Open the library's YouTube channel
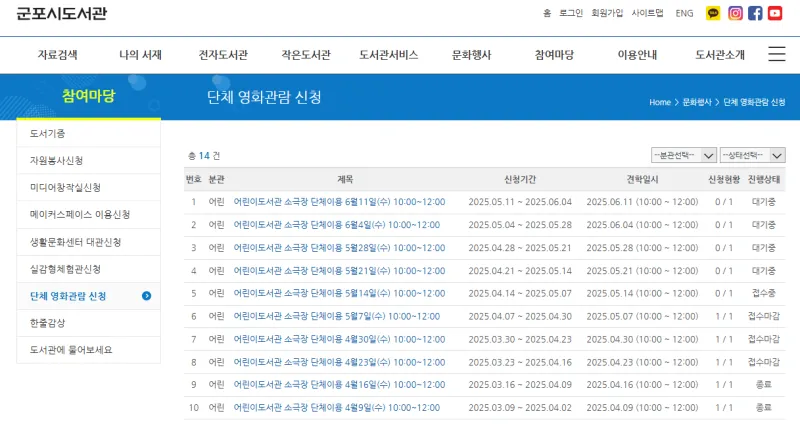This screenshot has width=800, height=426. tap(777, 13)
